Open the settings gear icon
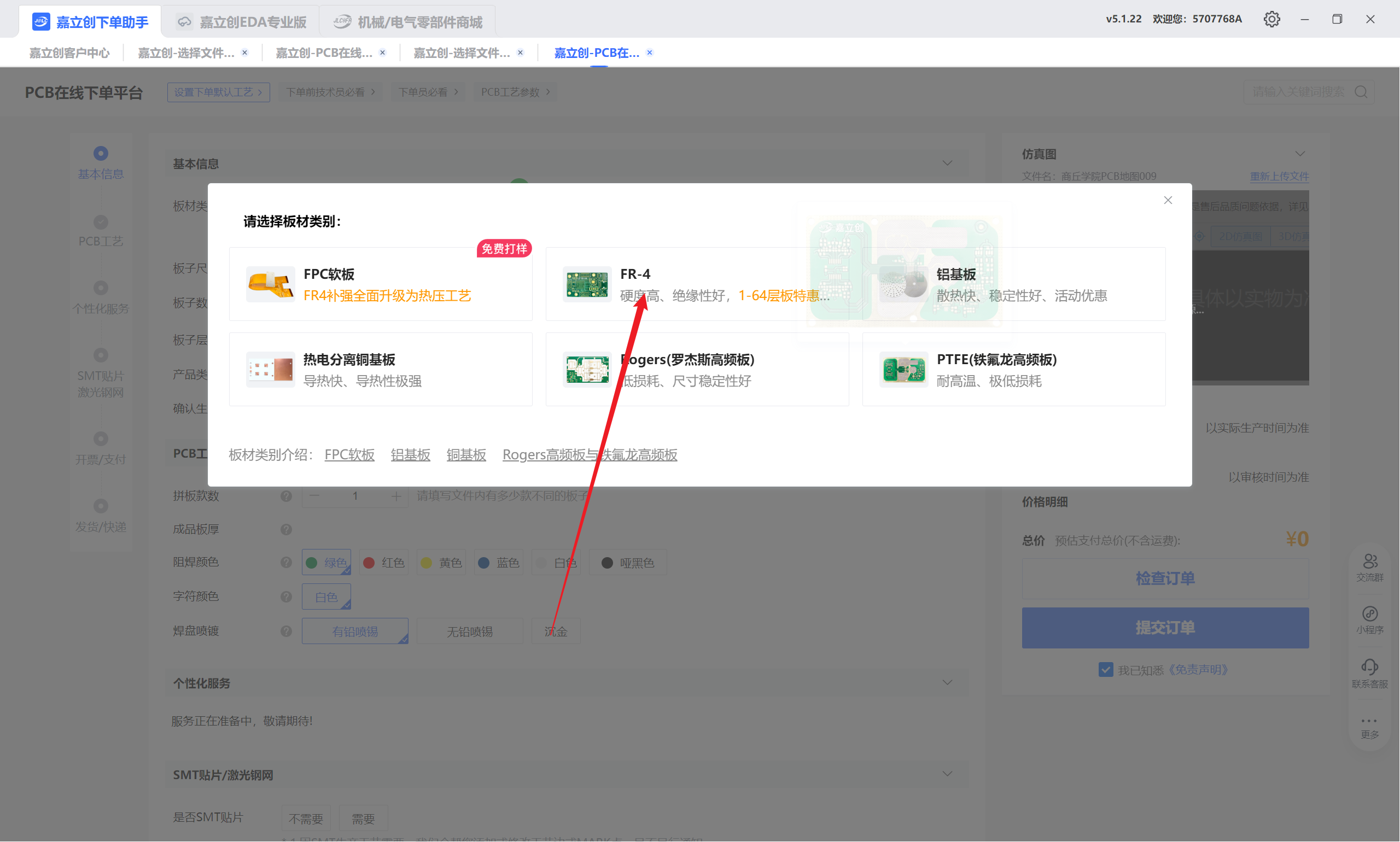The height and width of the screenshot is (842, 1400). click(x=1271, y=19)
